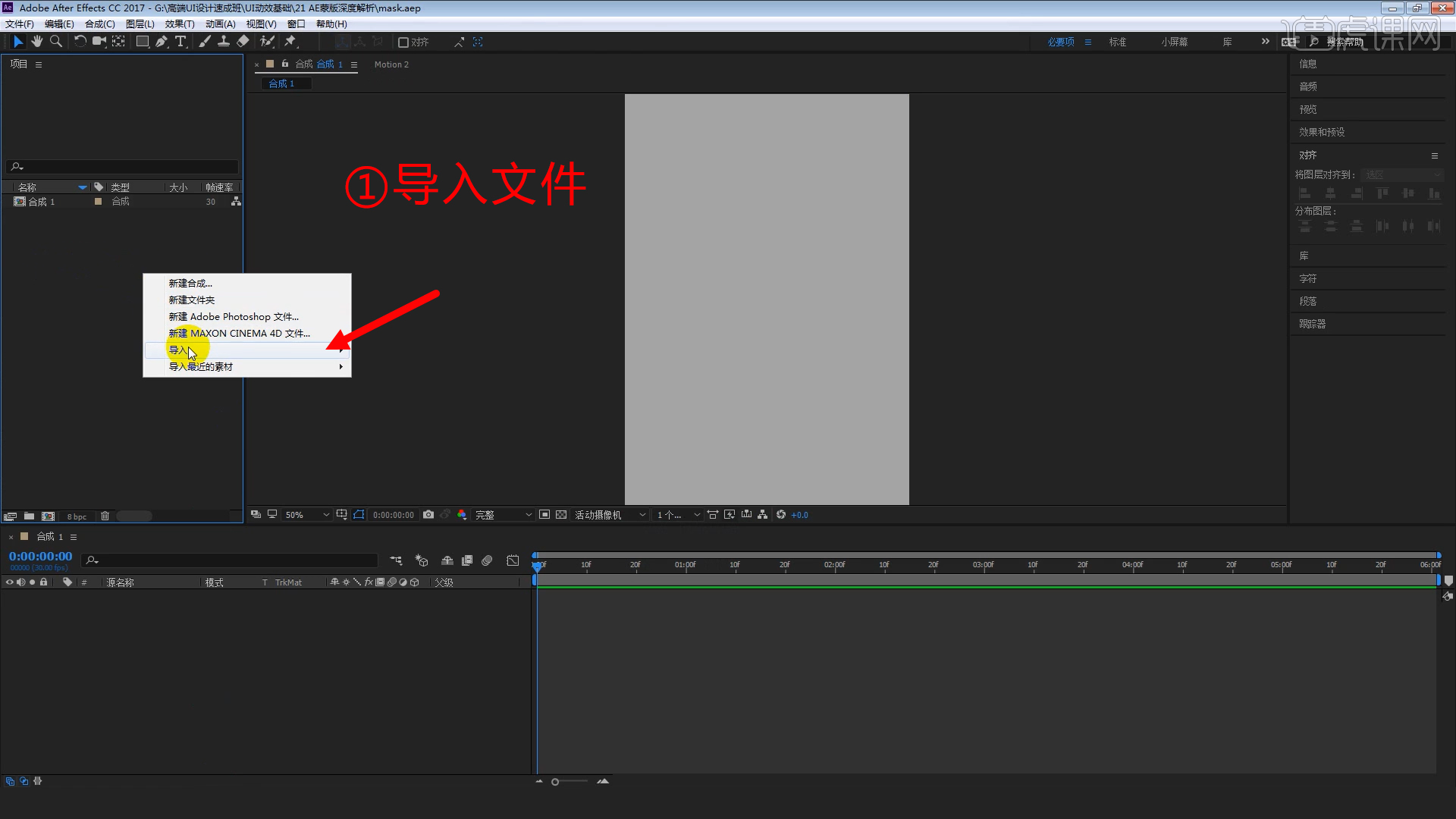This screenshot has width=1456, height=819.
Task: Choose the Rotation tool
Action: coord(80,42)
